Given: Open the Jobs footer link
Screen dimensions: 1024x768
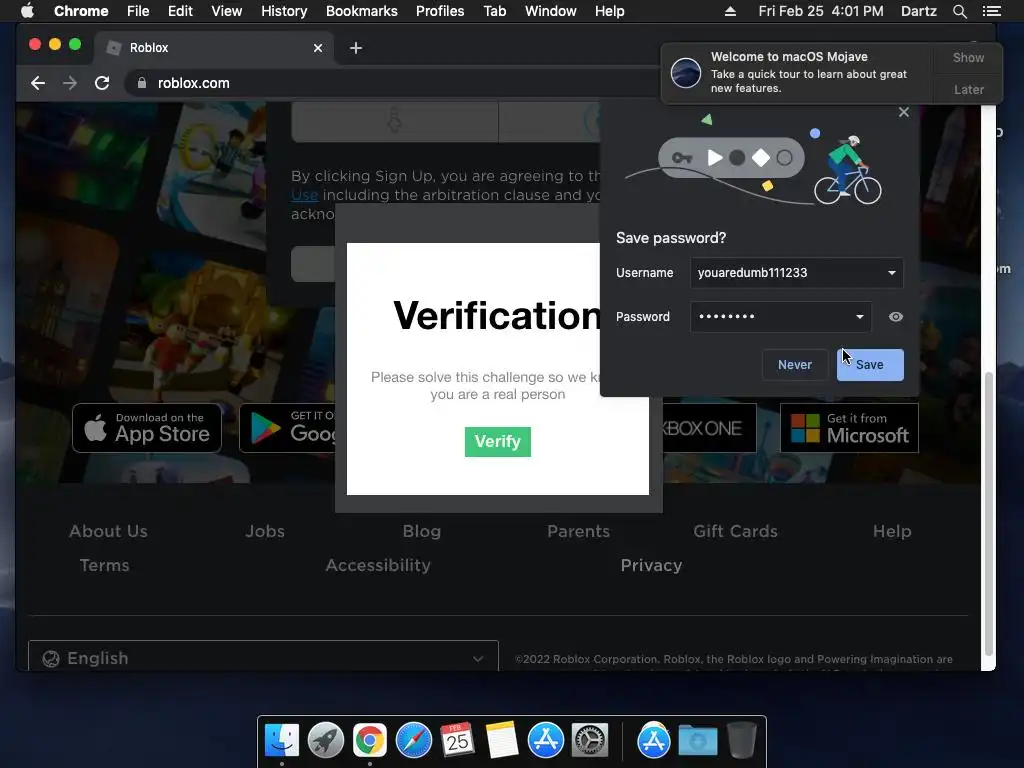Looking at the screenshot, I should [x=265, y=531].
